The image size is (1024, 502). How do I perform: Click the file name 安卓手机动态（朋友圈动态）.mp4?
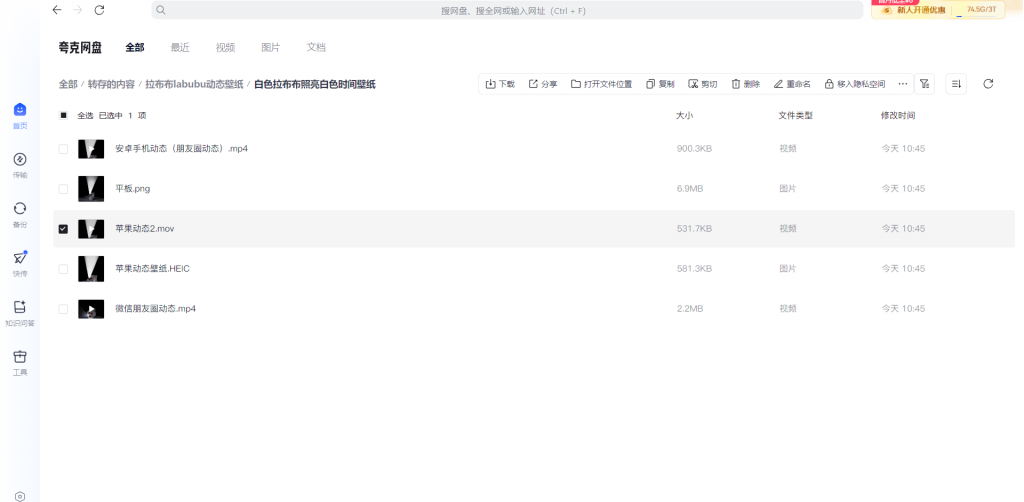[182, 149]
